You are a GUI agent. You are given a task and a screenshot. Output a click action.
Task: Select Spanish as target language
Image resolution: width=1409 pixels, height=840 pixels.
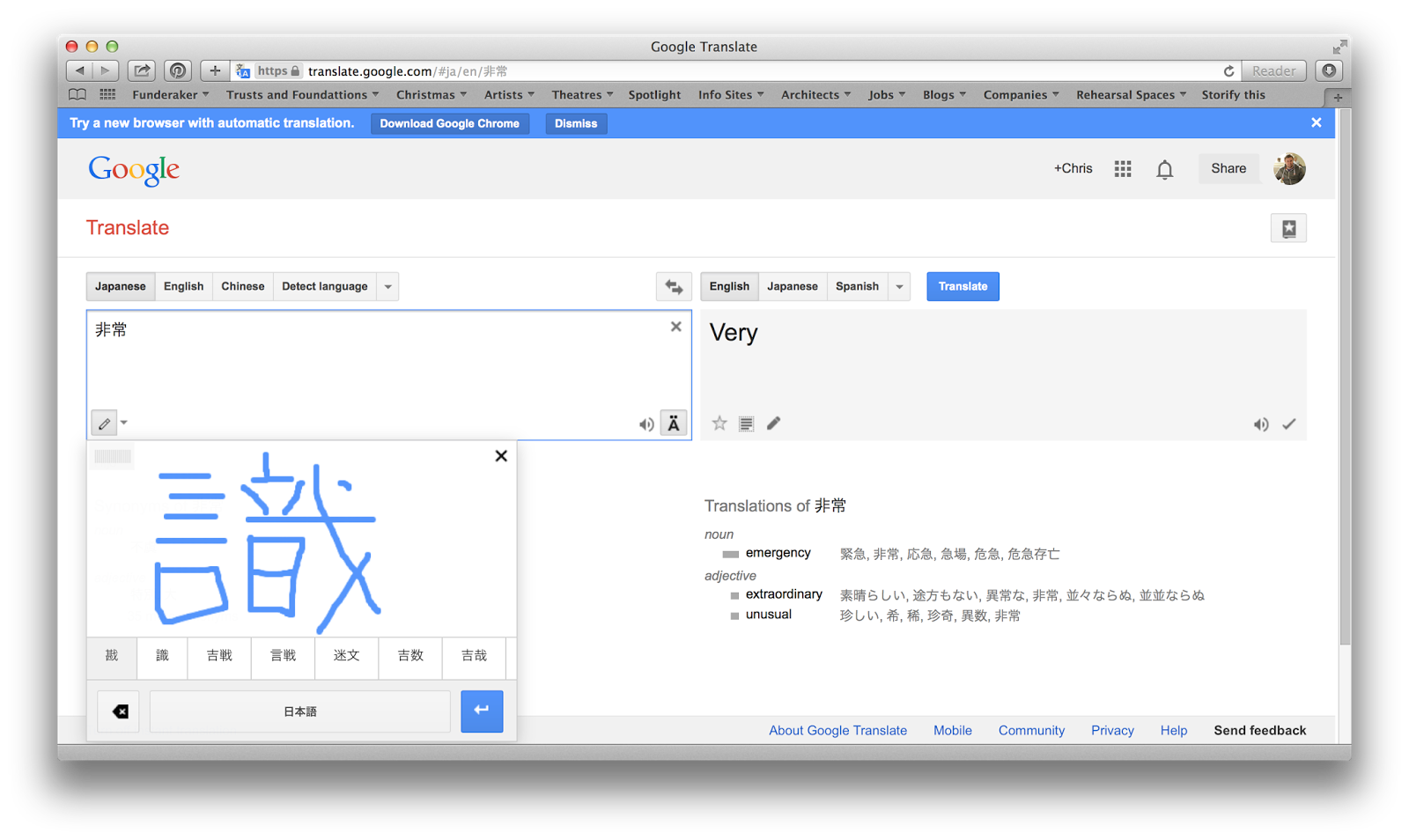pos(857,286)
